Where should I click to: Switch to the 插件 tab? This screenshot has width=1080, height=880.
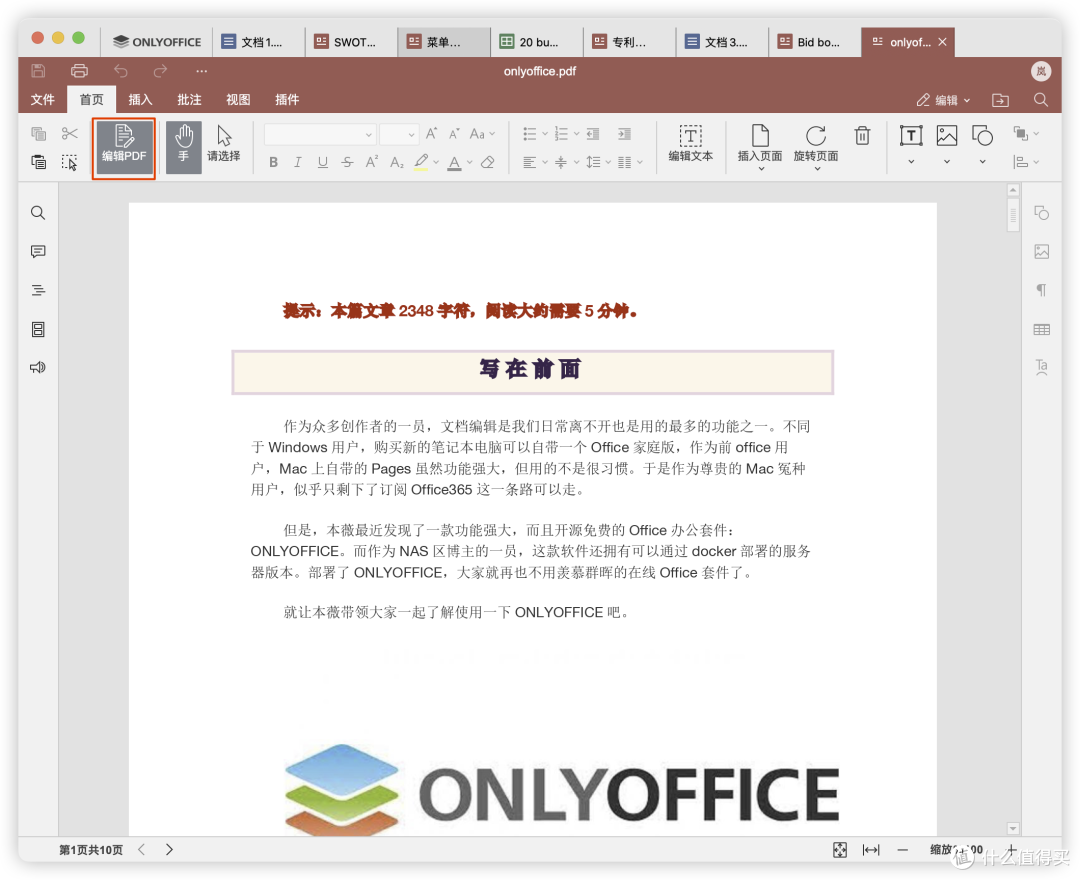click(x=287, y=100)
